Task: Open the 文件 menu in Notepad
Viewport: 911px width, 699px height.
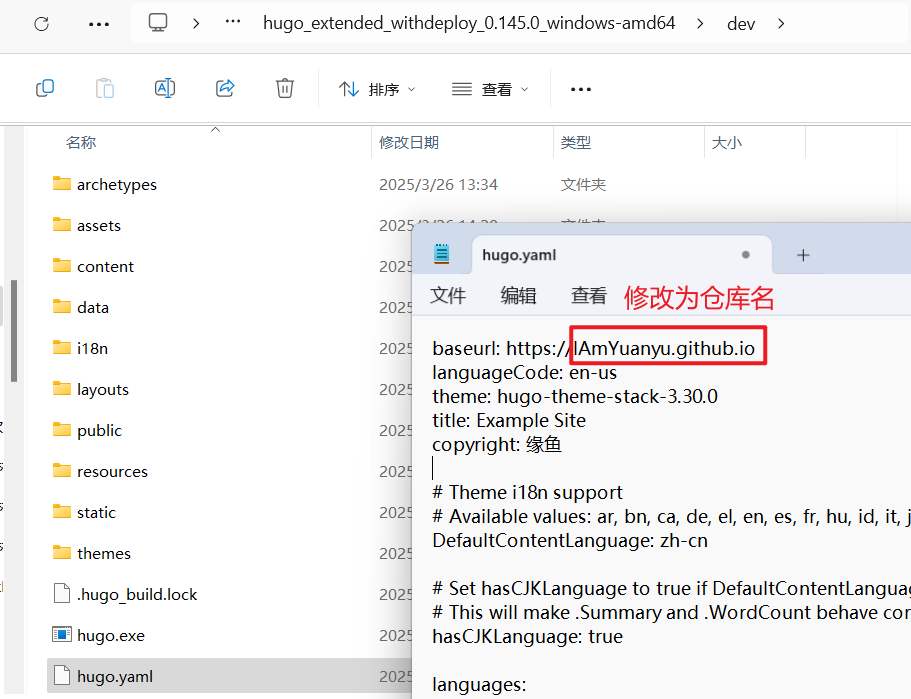Action: [448, 295]
